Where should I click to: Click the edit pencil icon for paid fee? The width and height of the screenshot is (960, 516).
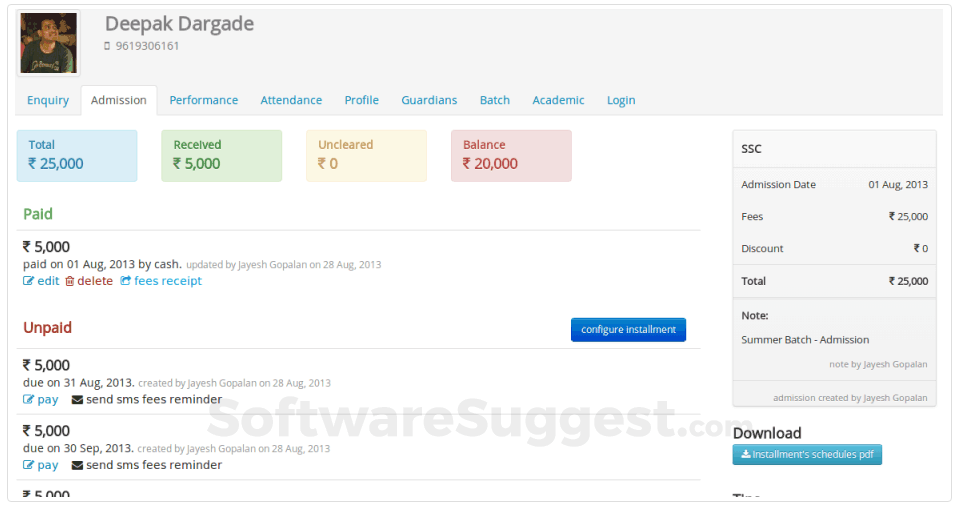[x=28, y=281]
